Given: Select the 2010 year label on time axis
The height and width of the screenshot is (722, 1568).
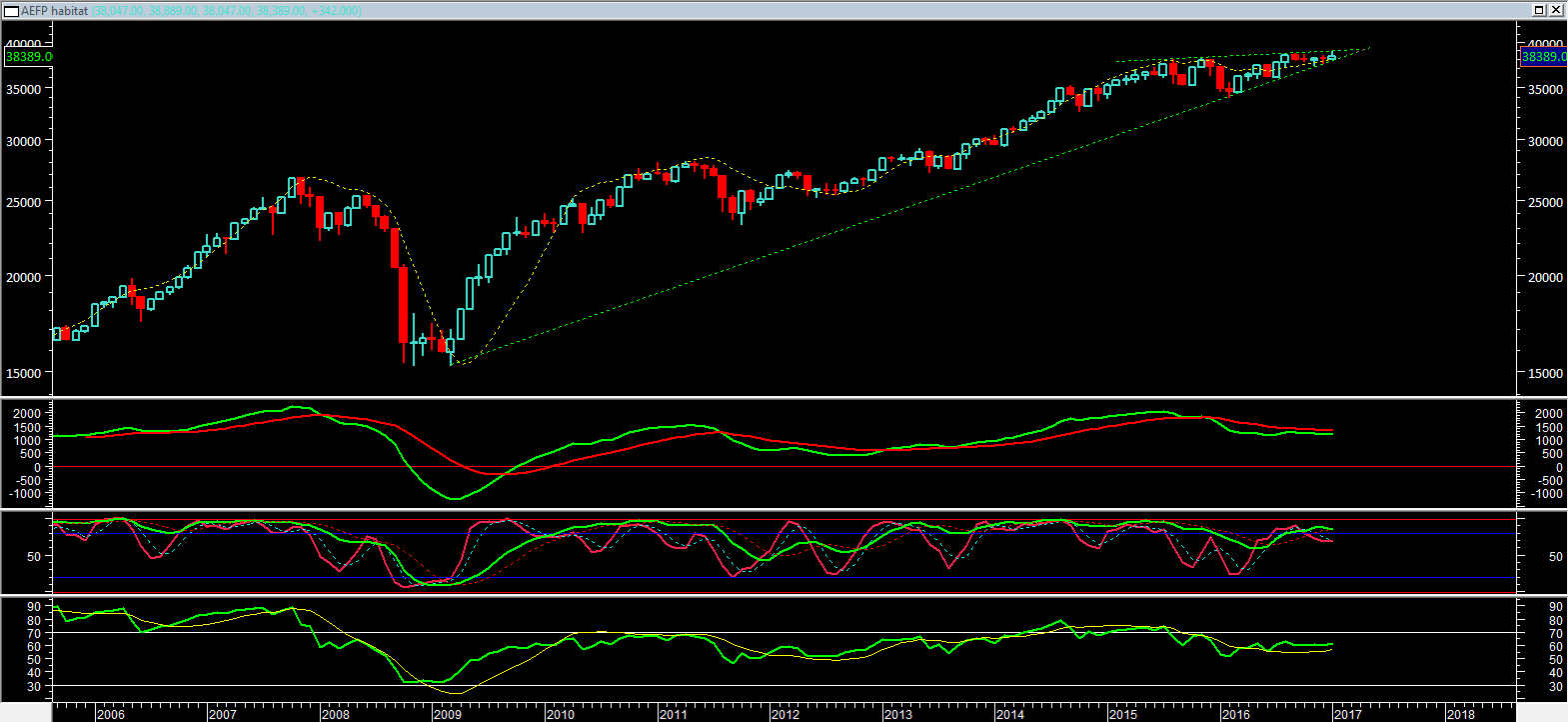Looking at the screenshot, I should pos(561,714).
